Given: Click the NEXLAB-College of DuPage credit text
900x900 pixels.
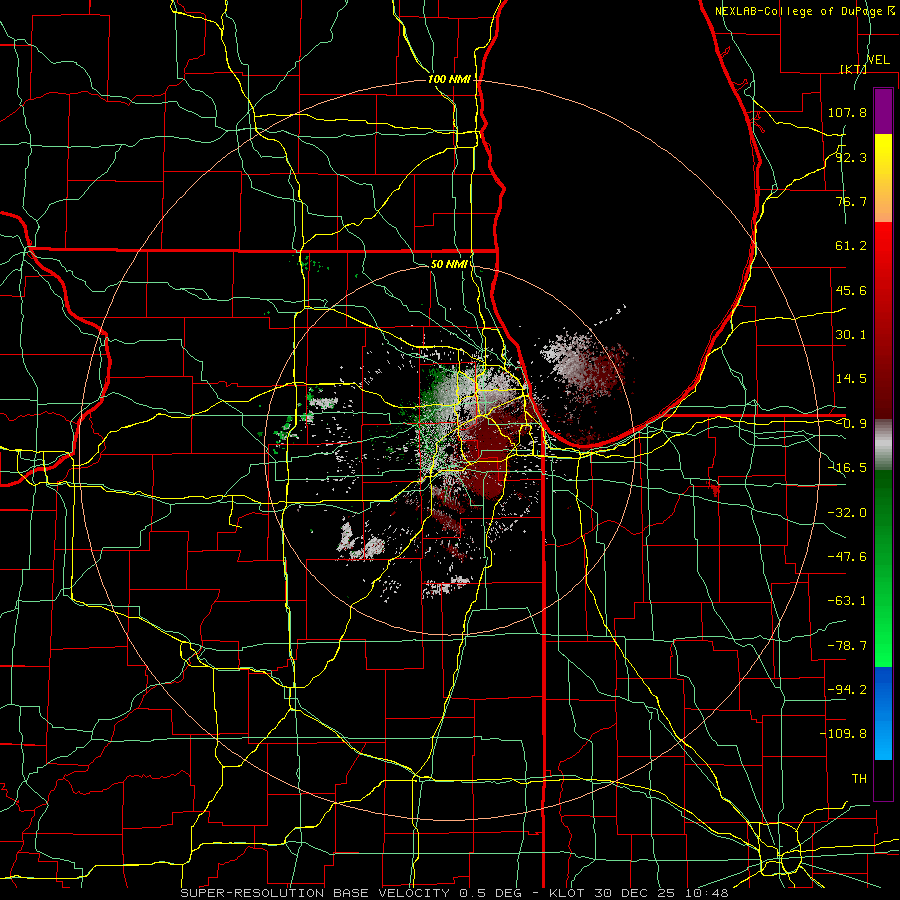Looking at the screenshot, I should coord(801,11).
